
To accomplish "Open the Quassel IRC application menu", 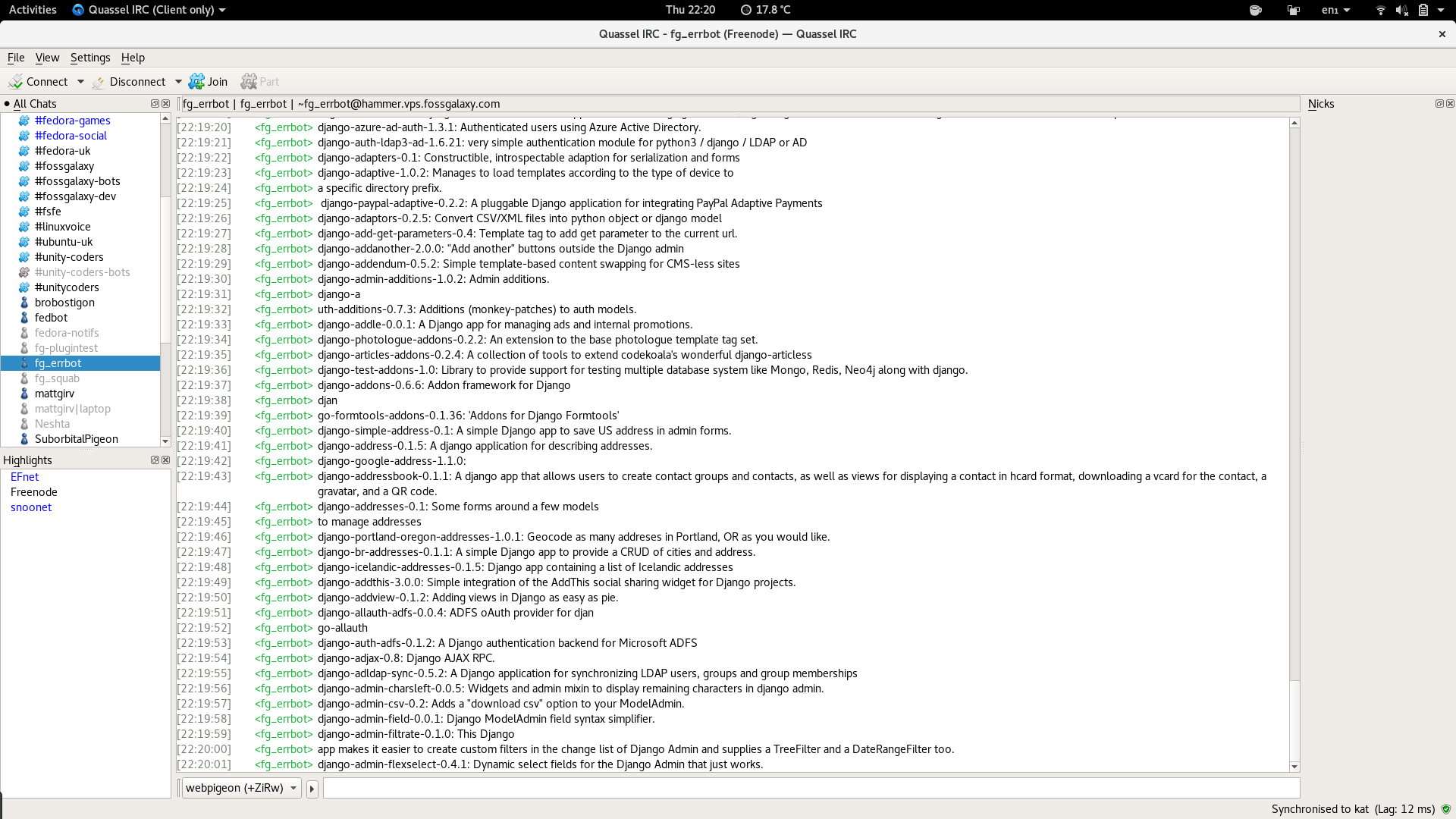I will 149,10.
